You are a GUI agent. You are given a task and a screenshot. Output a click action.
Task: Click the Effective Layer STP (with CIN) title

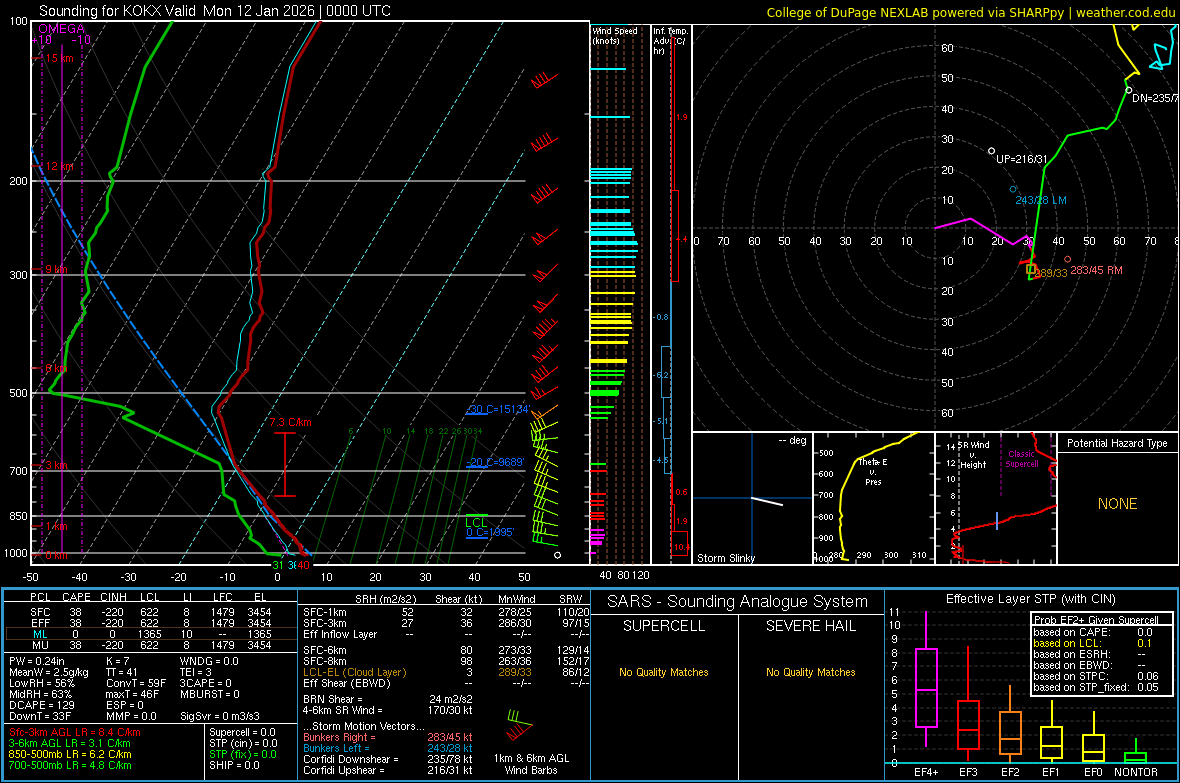pyautogui.click(x=1030, y=599)
